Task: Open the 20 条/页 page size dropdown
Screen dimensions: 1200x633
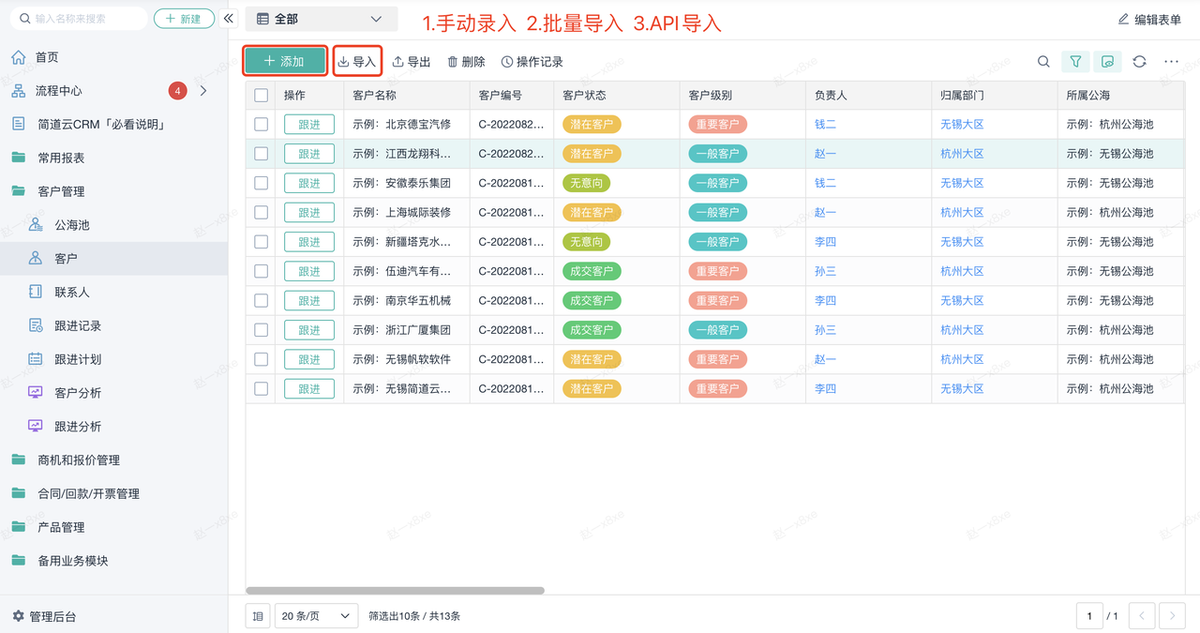Action: (x=316, y=616)
